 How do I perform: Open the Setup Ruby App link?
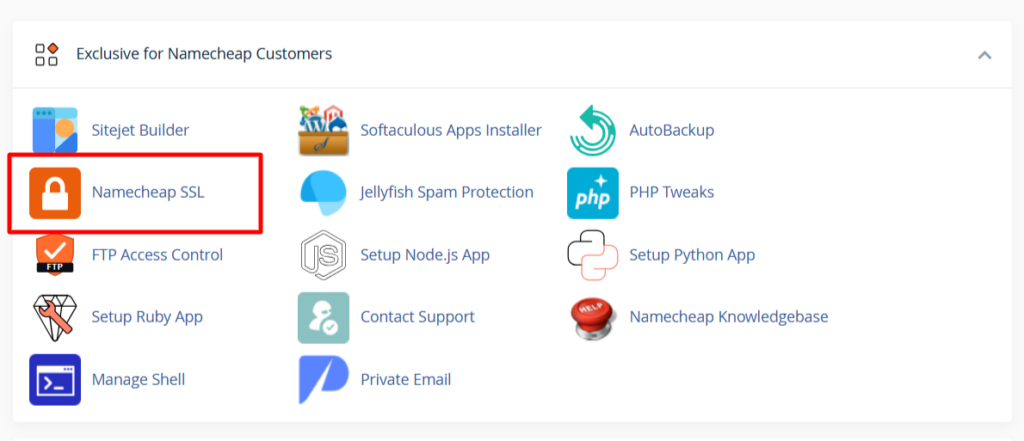(x=147, y=317)
